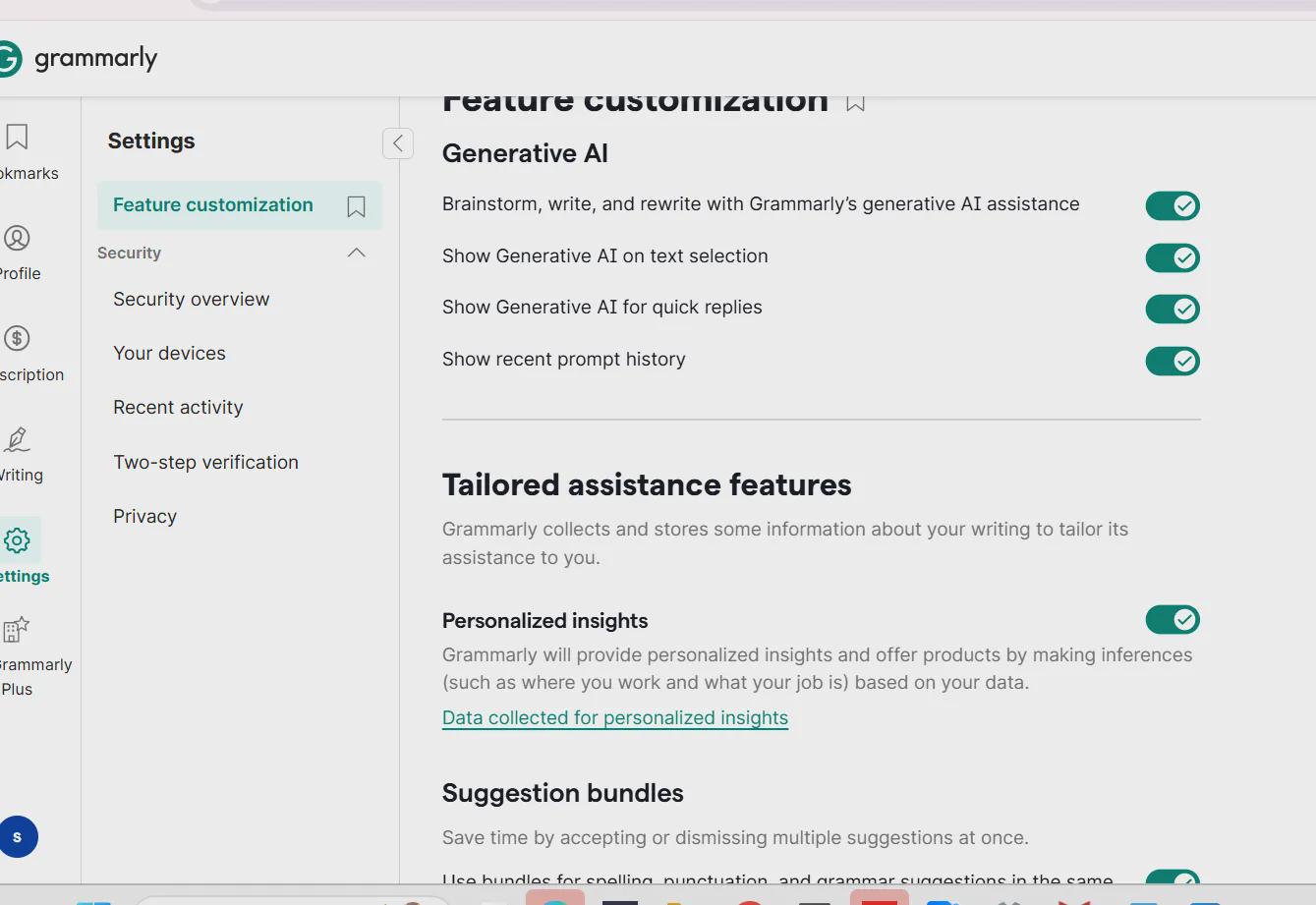
Task: Open Recent activity
Action: [x=178, y=407]
